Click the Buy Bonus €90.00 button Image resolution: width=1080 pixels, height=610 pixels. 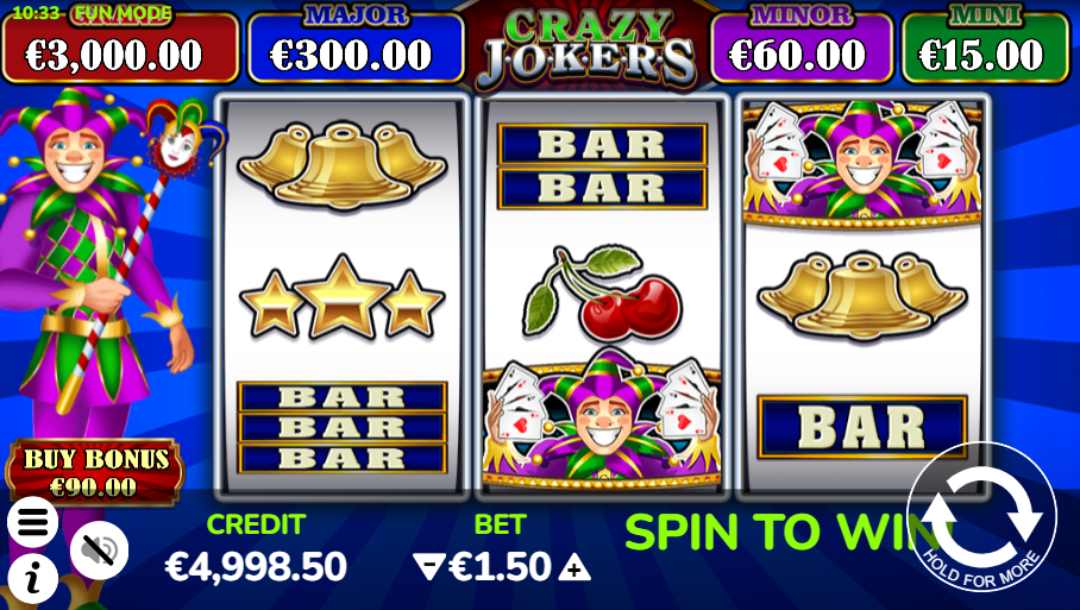point(95,472)
